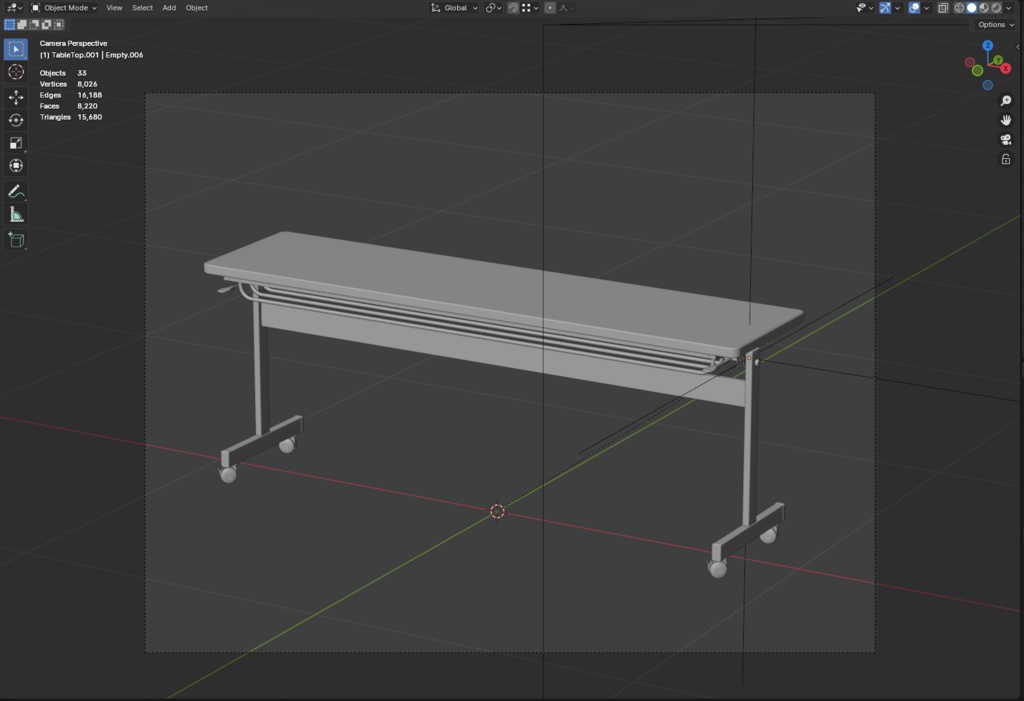This screenshot has height=701, width=1024.
Task: Expand the sidebar with the edge arrow
Action: (x=1018, y=47)
